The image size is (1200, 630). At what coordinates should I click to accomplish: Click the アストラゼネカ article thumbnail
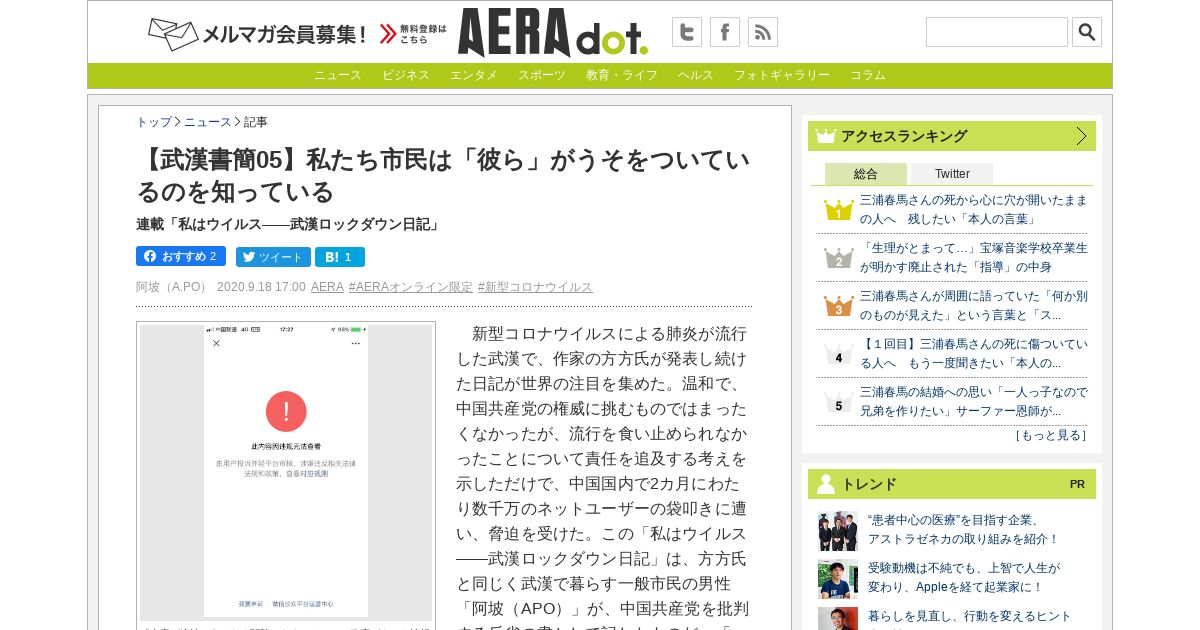(x=838, y=531)
